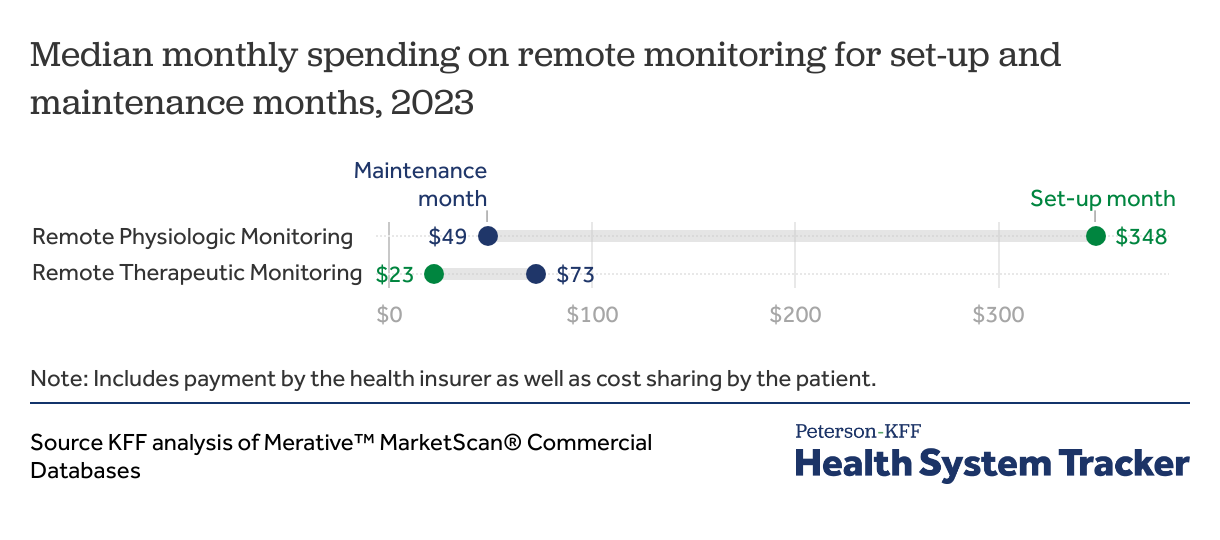The image size is (1220, 540).
Task: Click the blue $49 maintenance month dot
Action: click(488, 236)
